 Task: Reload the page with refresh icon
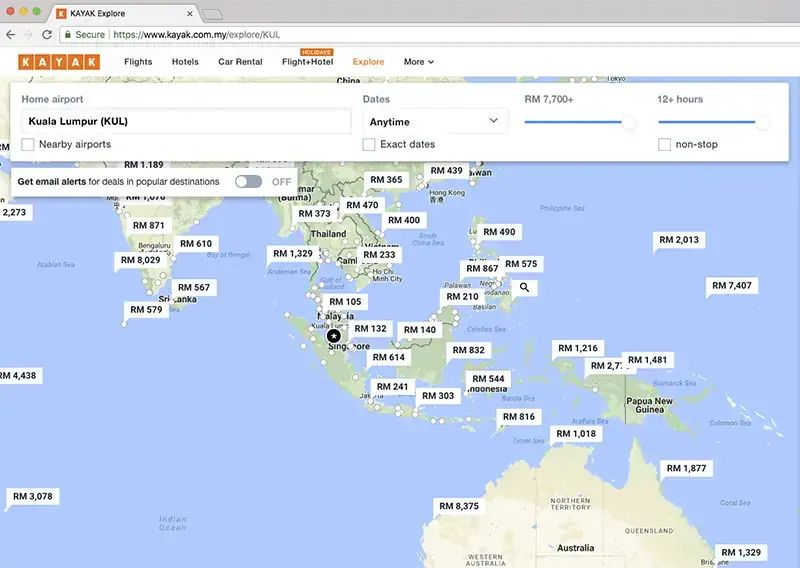click(47, 35)
